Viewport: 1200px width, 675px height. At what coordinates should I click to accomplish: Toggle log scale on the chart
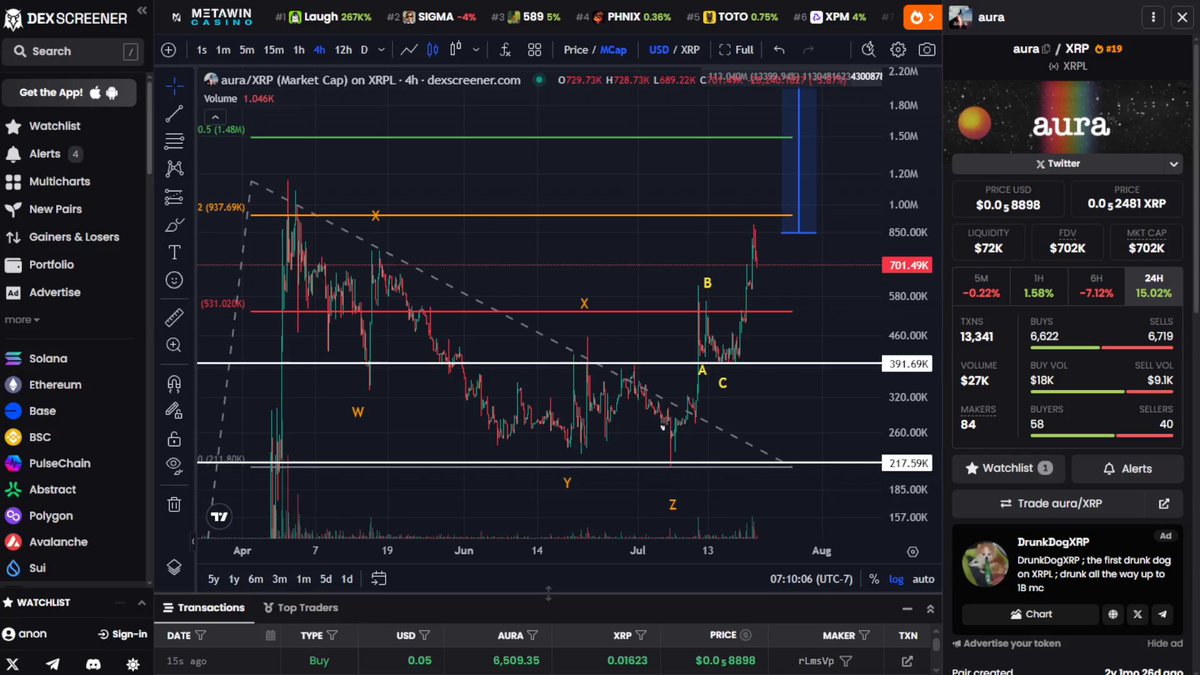point(896,579)
